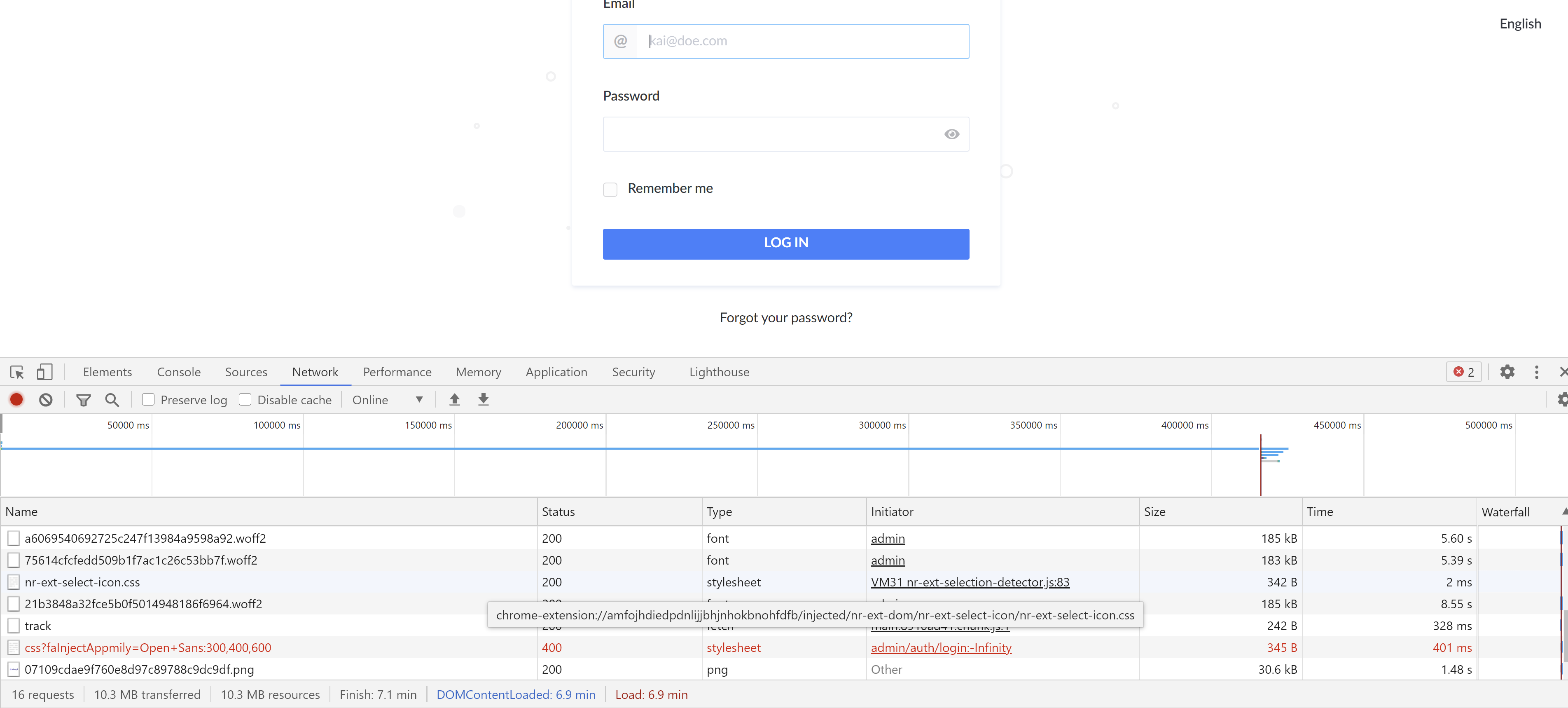Screen dimensions: 1568x708
Task: Enable the Disable cache checkbox
Action: click(245, 400)
